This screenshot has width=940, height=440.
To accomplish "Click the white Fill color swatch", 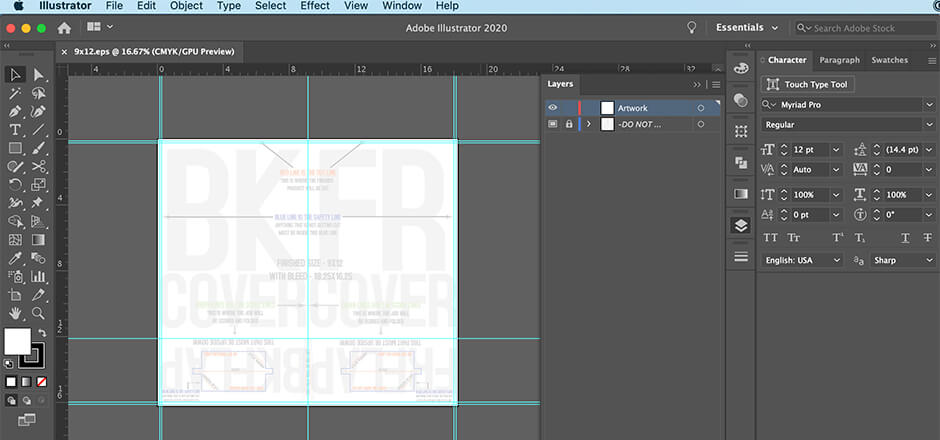I will point(17,341).
